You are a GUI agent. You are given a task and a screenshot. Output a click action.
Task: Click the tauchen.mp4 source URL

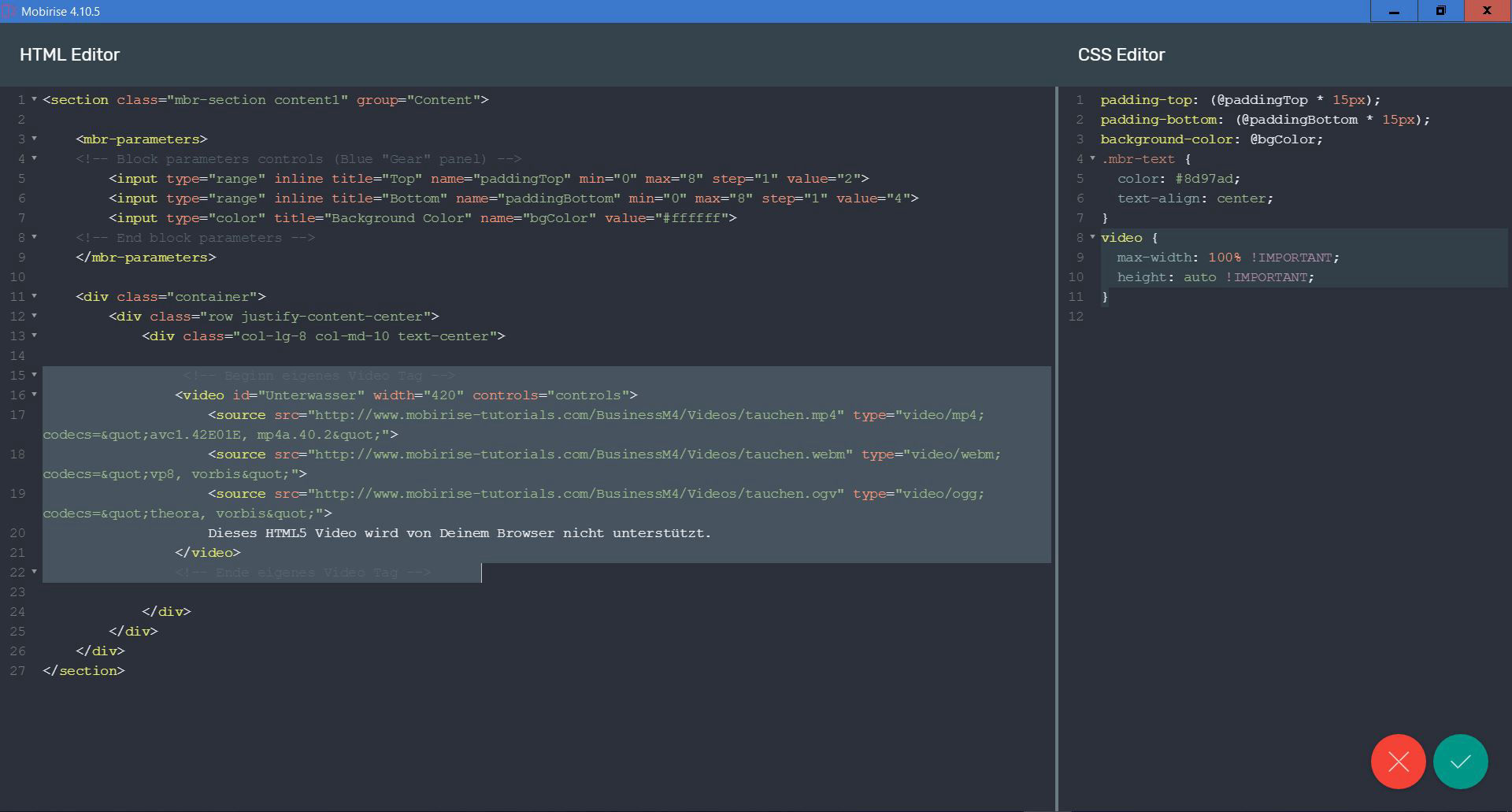579,415
